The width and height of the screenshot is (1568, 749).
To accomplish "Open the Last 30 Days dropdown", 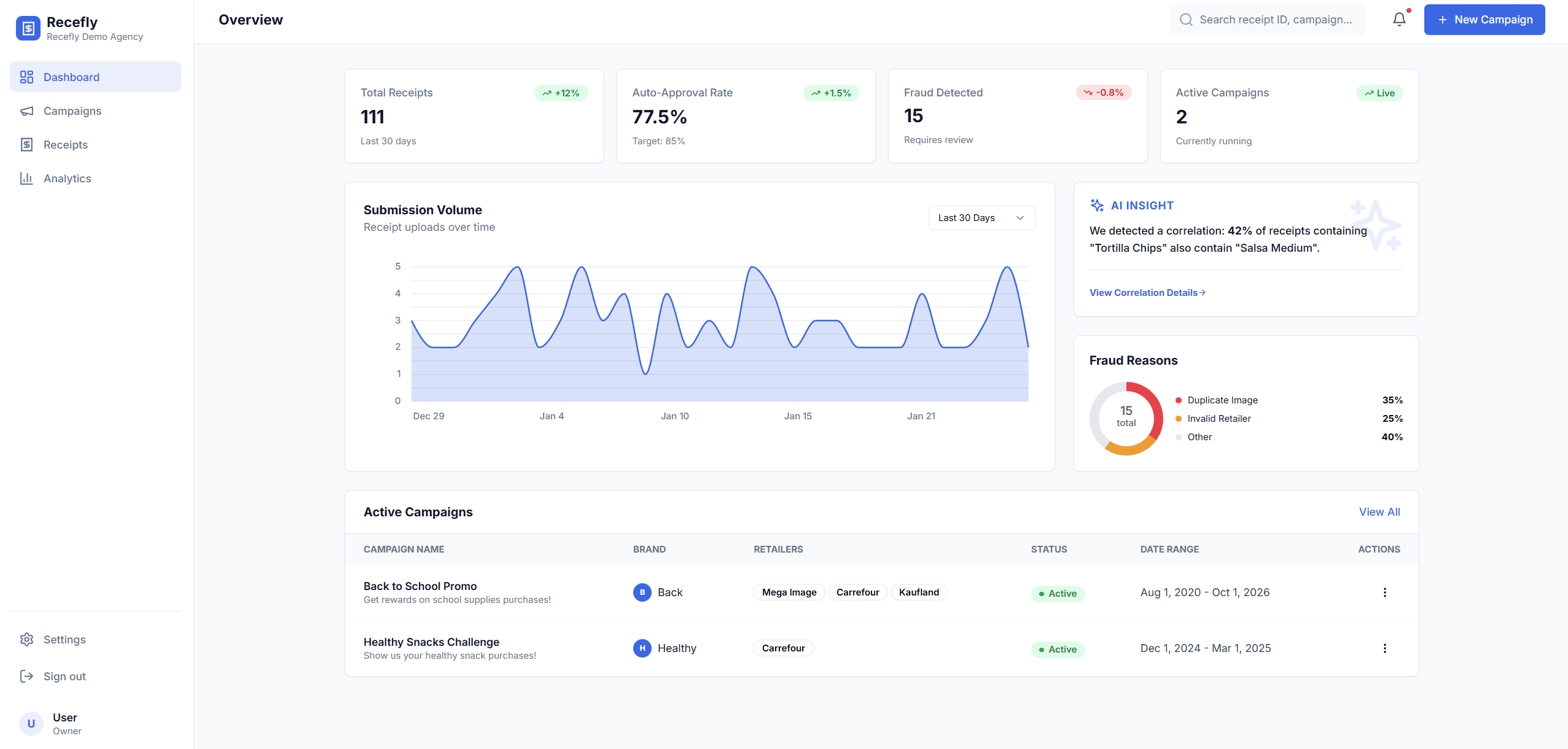I will (x=981, y=217).
